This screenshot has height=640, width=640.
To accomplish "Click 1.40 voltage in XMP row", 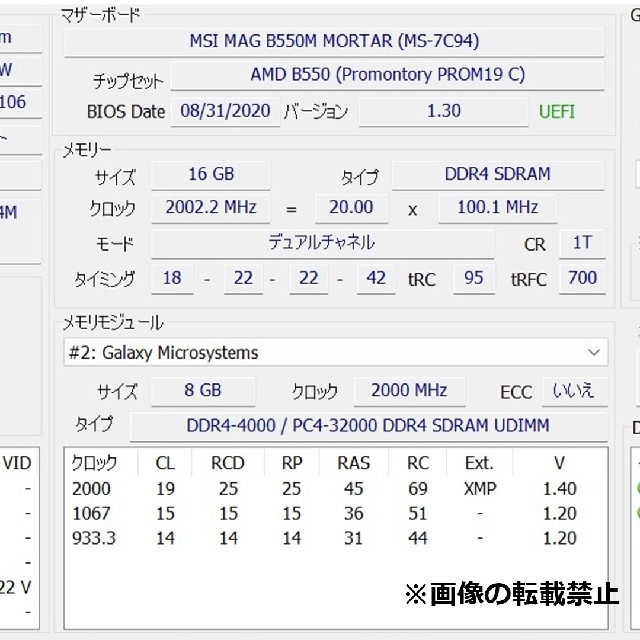I will [560, 489].
